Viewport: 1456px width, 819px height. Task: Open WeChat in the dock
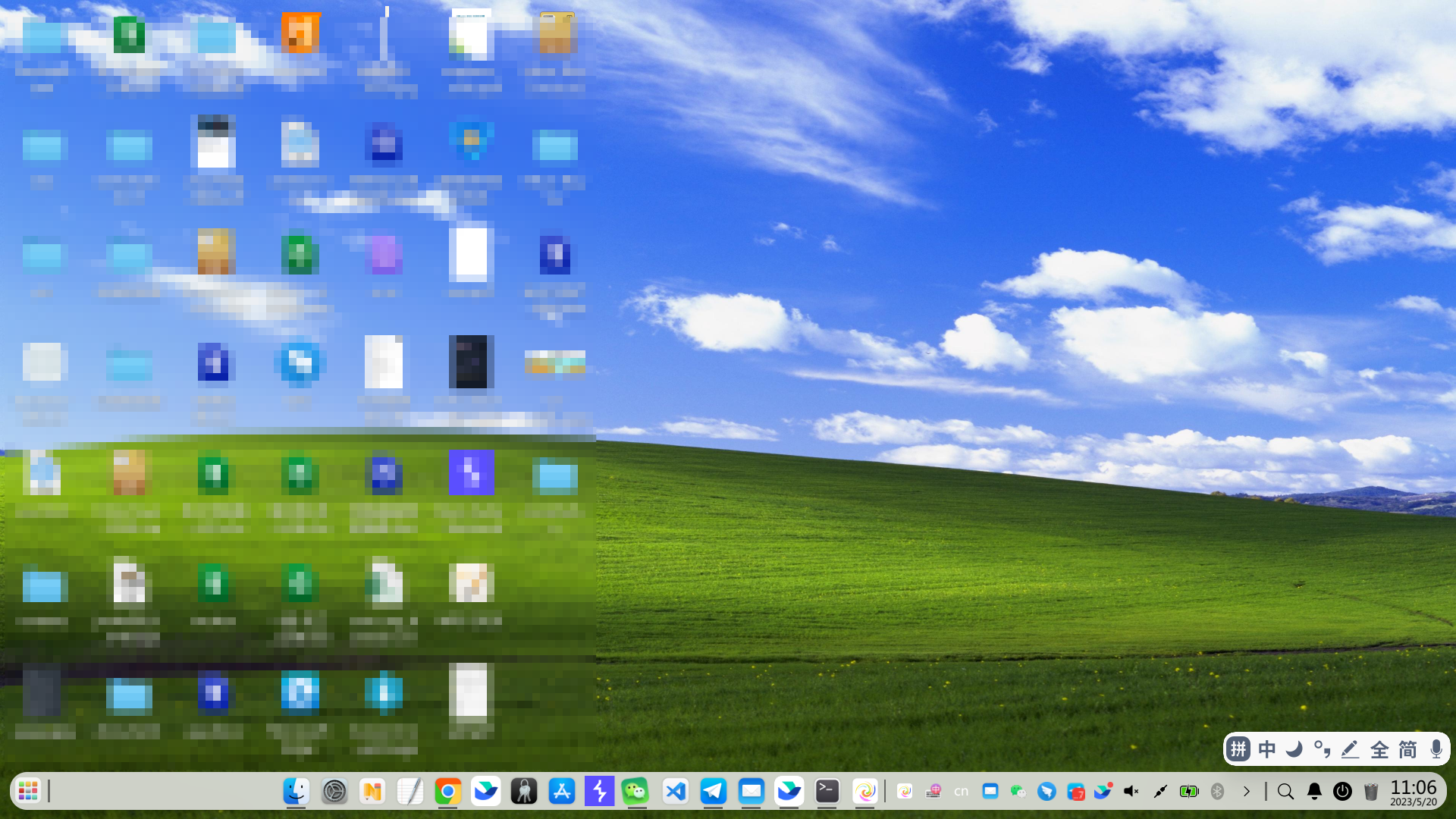[x=635, y=791]
